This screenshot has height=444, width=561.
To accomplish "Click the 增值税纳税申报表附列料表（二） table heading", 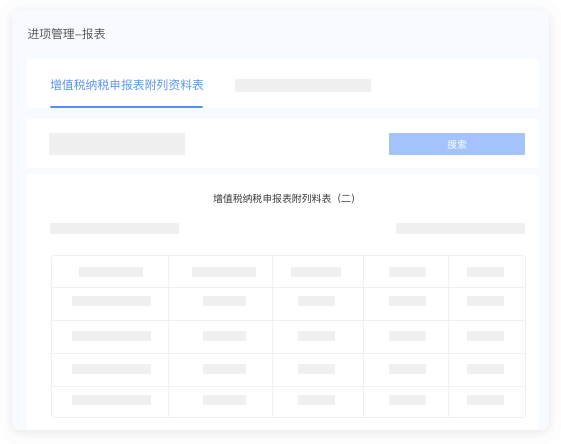I will pyautogui.click(x=284, y=199).
